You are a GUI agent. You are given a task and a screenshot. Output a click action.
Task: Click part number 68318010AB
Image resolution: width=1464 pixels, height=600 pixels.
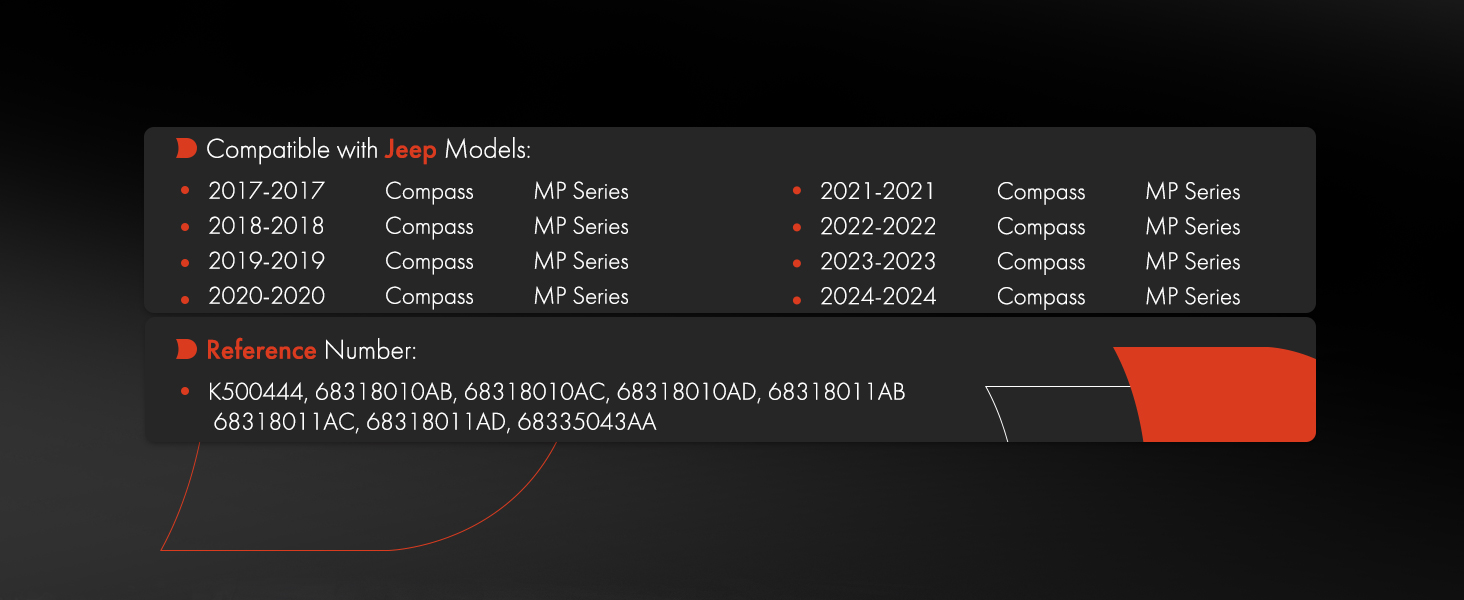click(385, 392)
